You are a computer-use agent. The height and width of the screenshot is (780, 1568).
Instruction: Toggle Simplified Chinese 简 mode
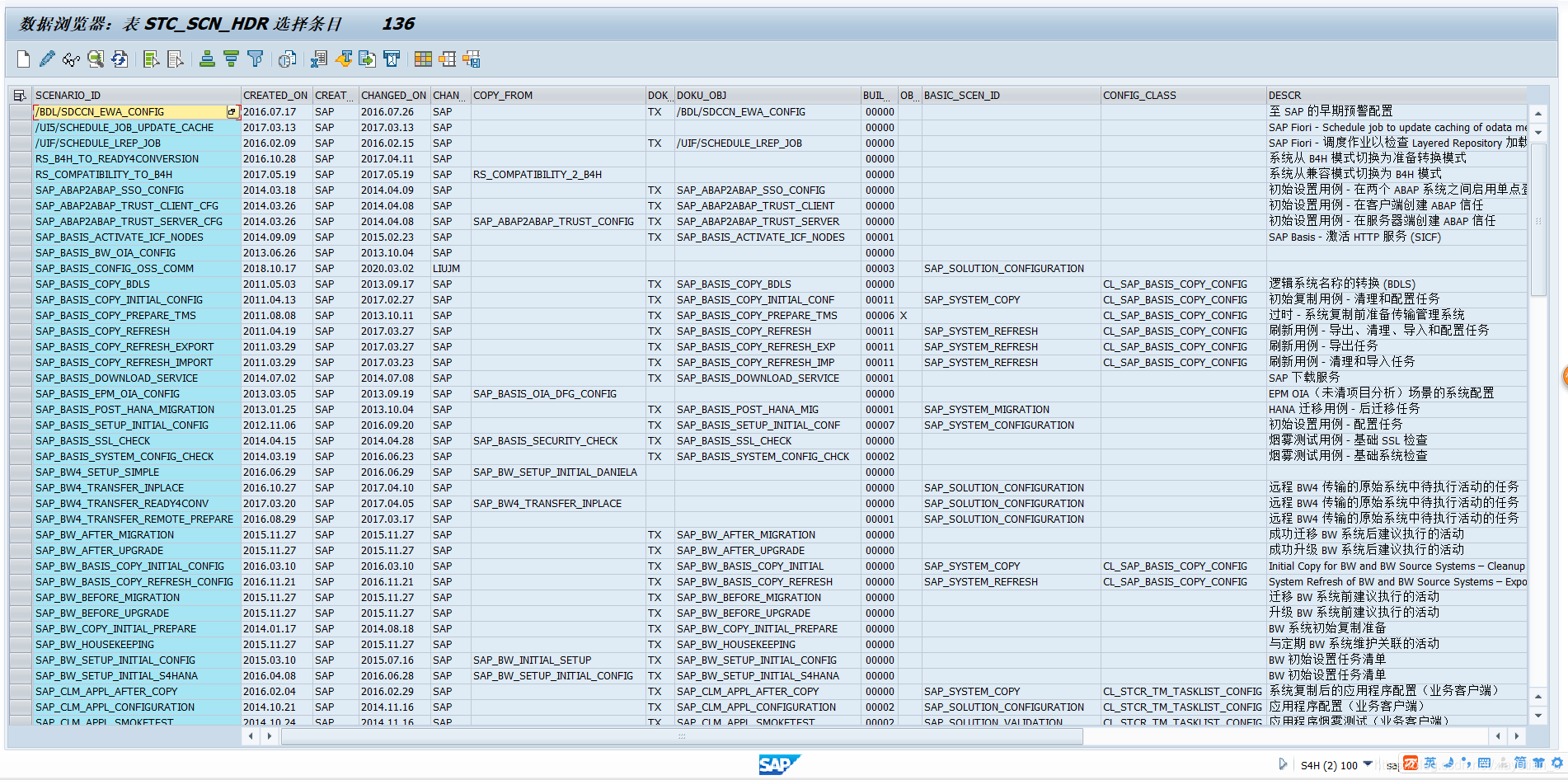(1520, 764)
